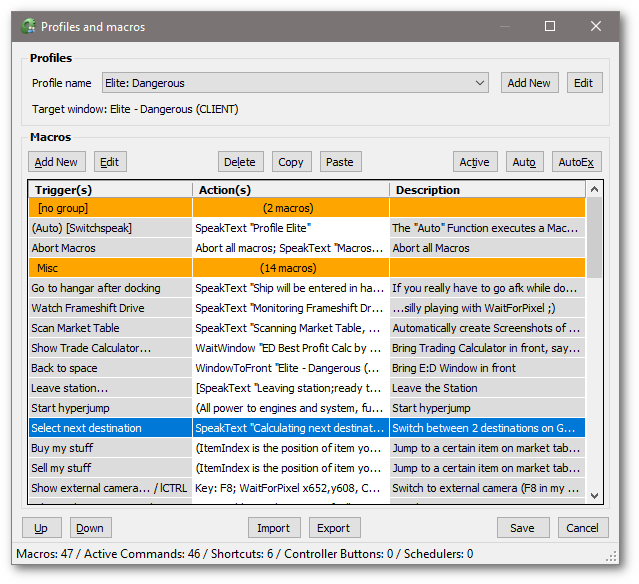Click the (2 macros) count cell

[291, 208]
